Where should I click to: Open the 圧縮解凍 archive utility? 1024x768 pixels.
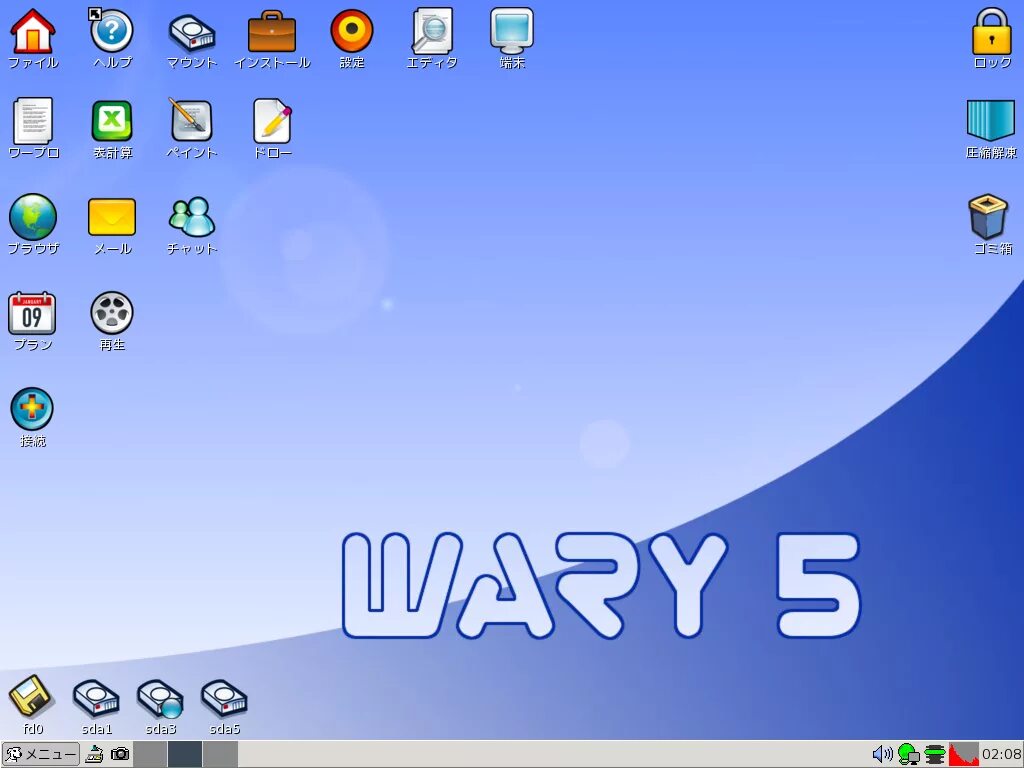[989, 120]
